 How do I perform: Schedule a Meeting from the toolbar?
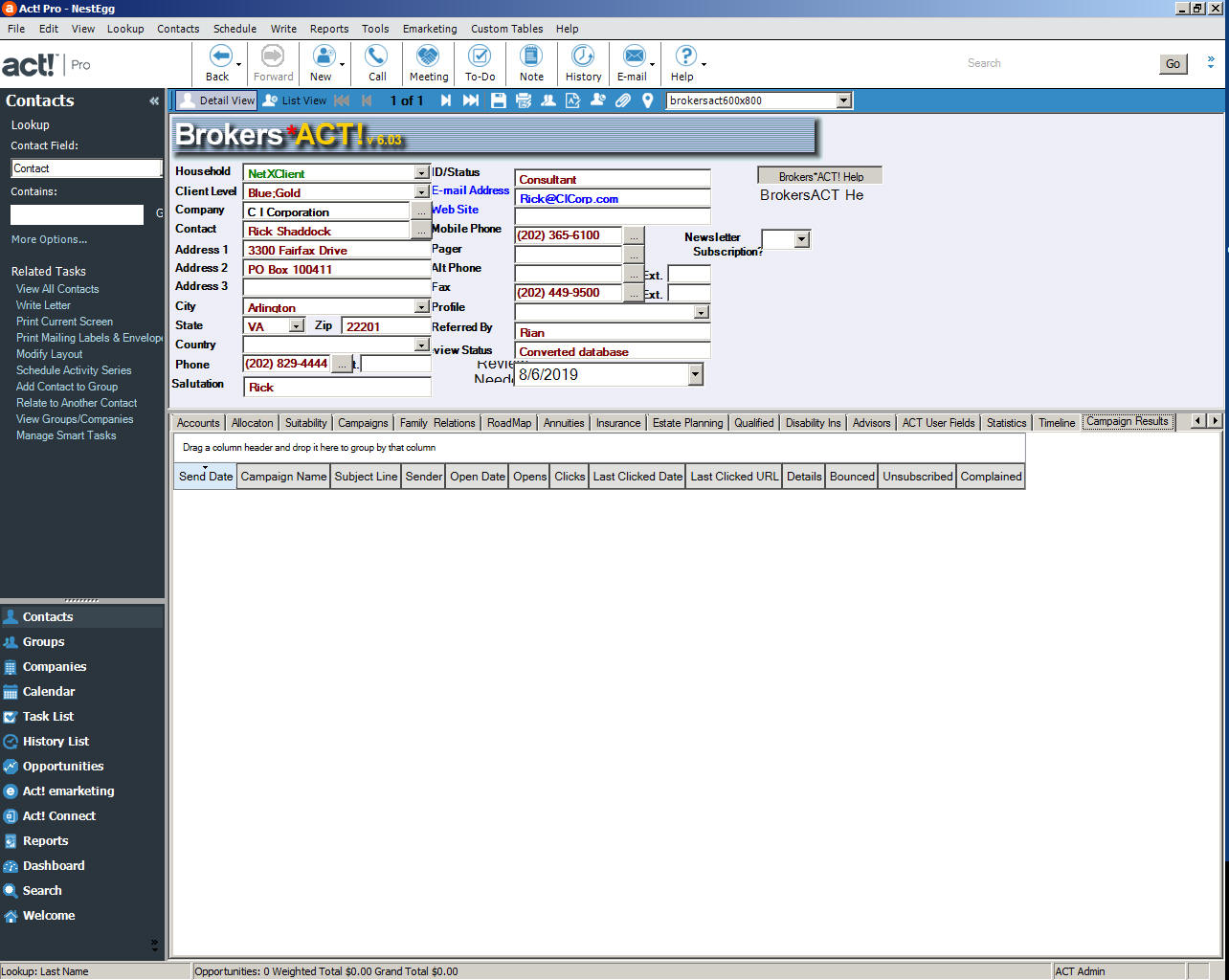(x=429, y=63)
